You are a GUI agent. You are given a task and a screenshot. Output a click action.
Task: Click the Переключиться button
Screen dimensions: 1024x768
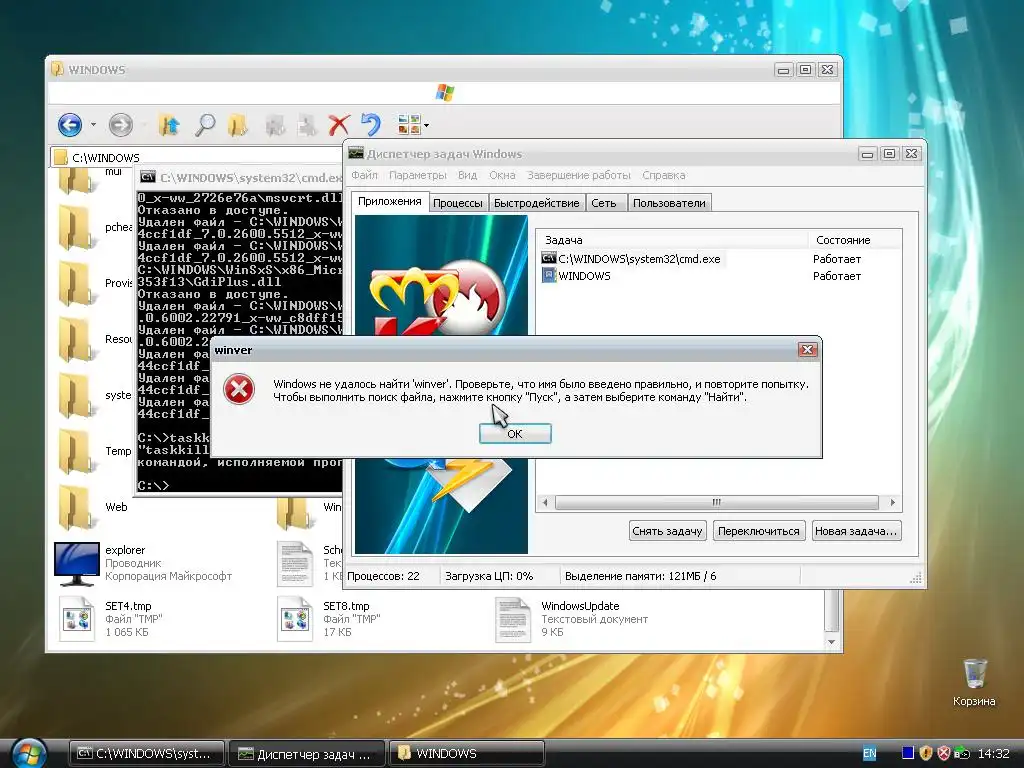pyautogui.click(x=759, y=531)
